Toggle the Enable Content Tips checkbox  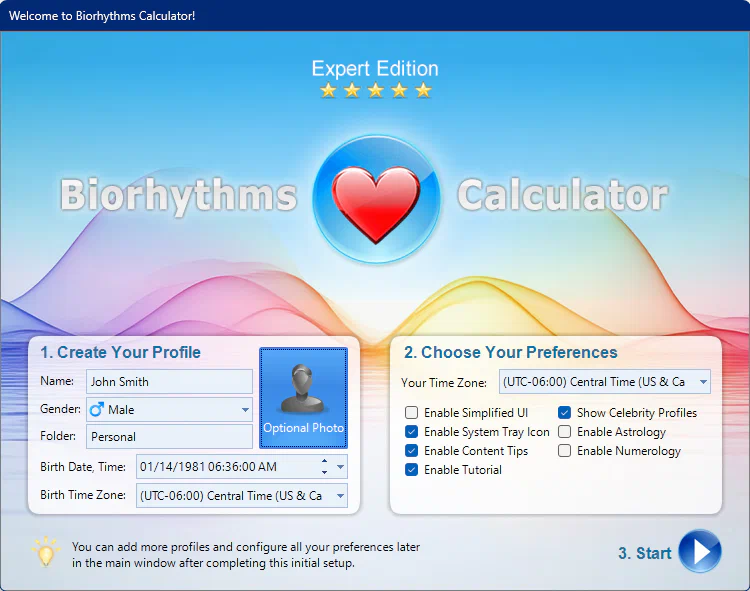click(x=412, y=451)
